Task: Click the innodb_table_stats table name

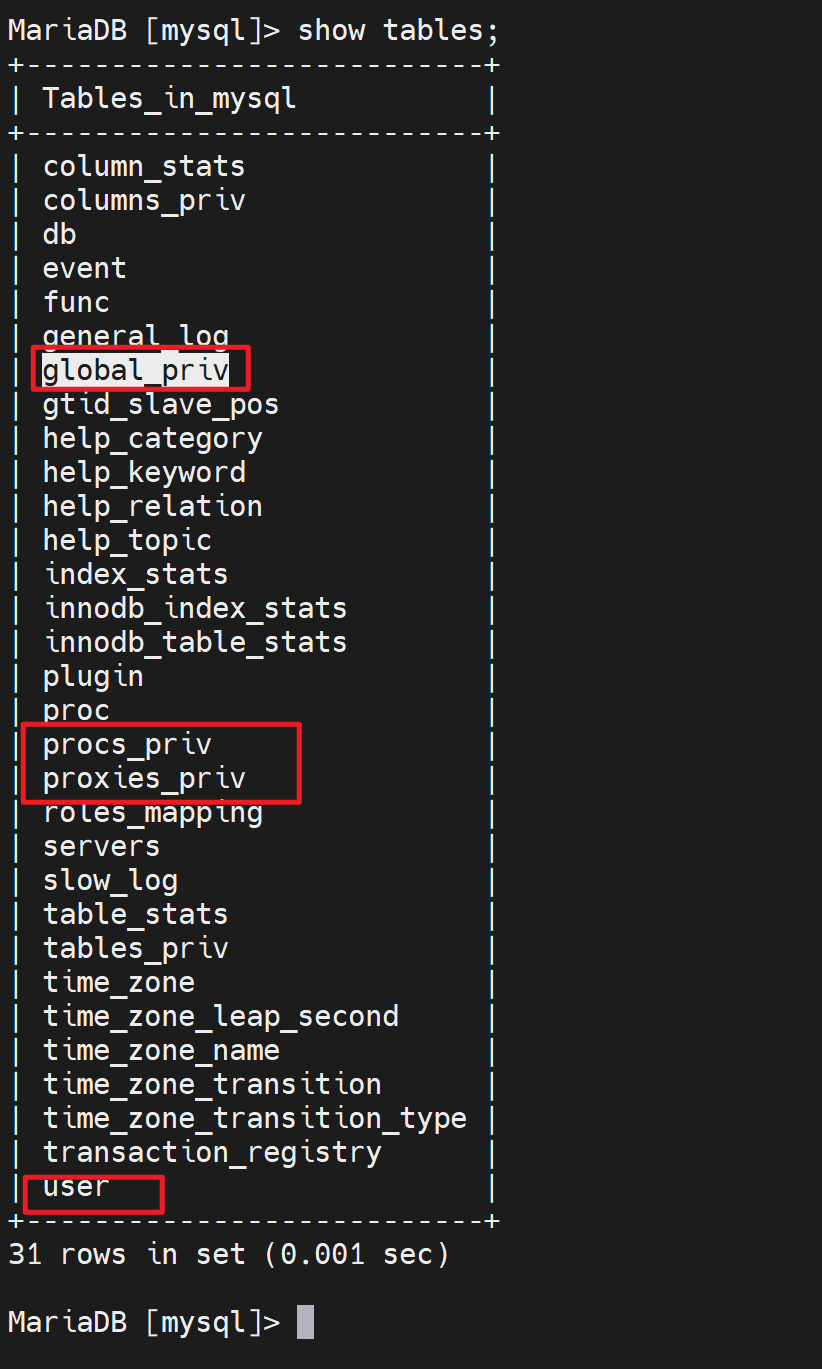Action: [195, 642]
